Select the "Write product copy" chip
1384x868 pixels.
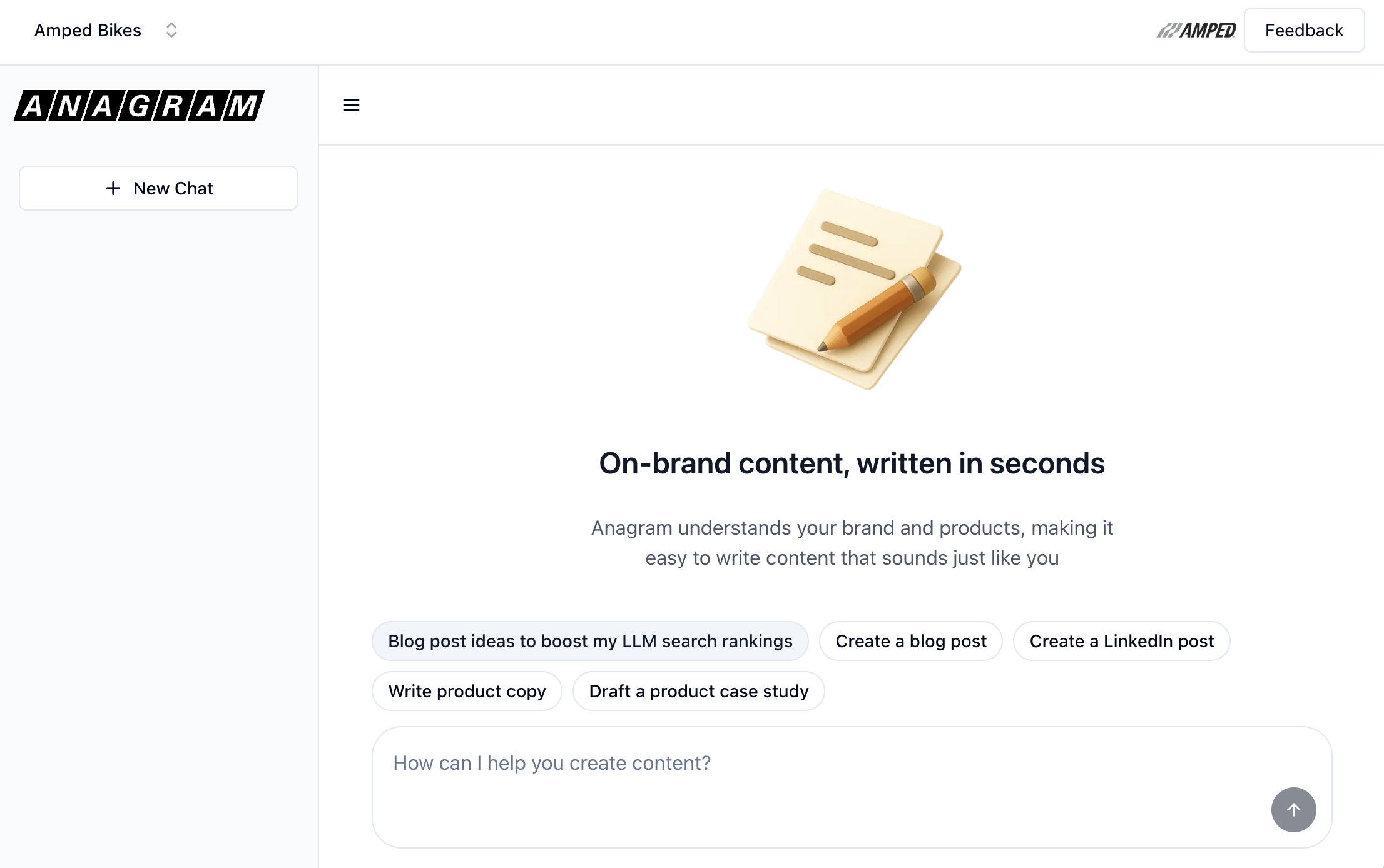click(467, 691)
